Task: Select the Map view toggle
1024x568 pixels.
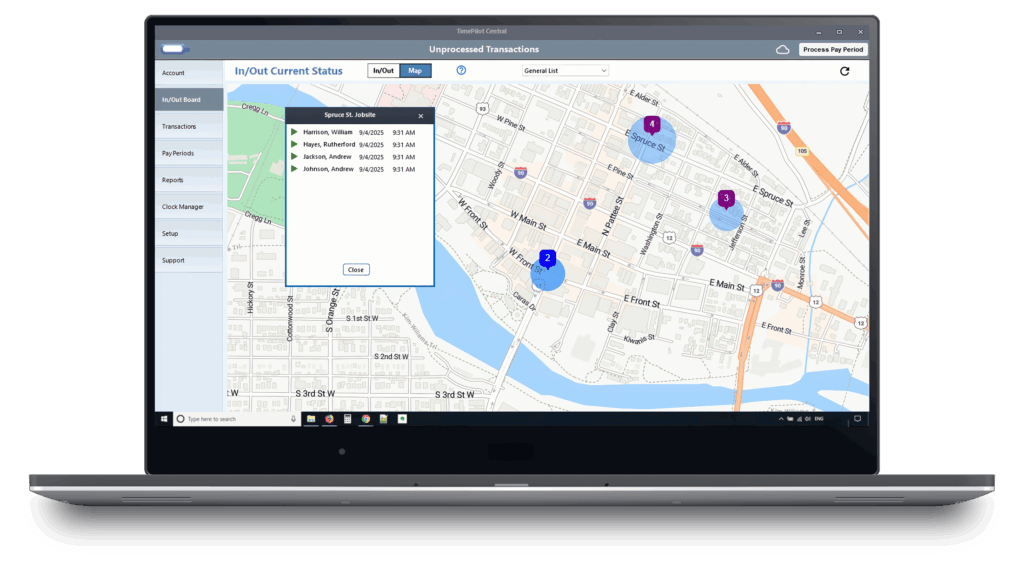Action: 415,71
